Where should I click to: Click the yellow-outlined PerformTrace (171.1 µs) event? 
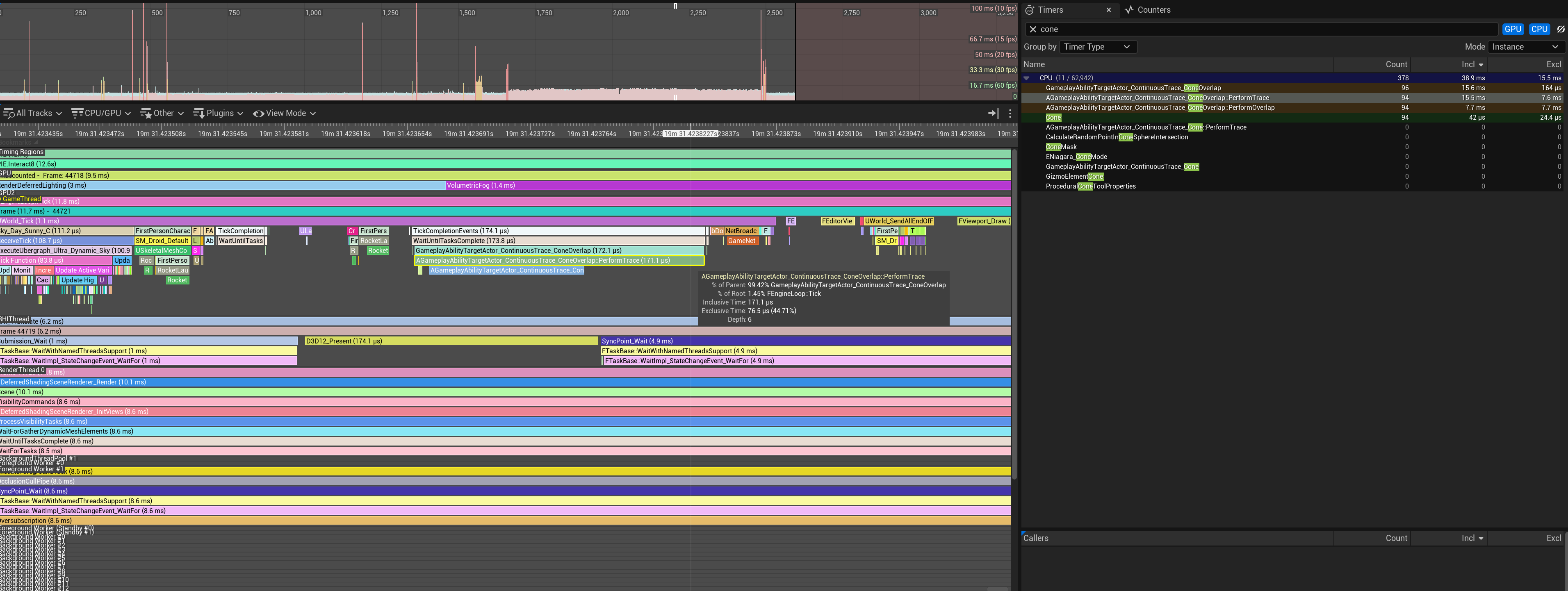[x=559, y=261]
